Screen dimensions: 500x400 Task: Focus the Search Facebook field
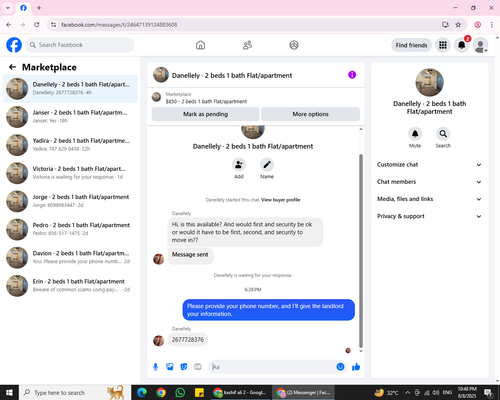point(80,45)
